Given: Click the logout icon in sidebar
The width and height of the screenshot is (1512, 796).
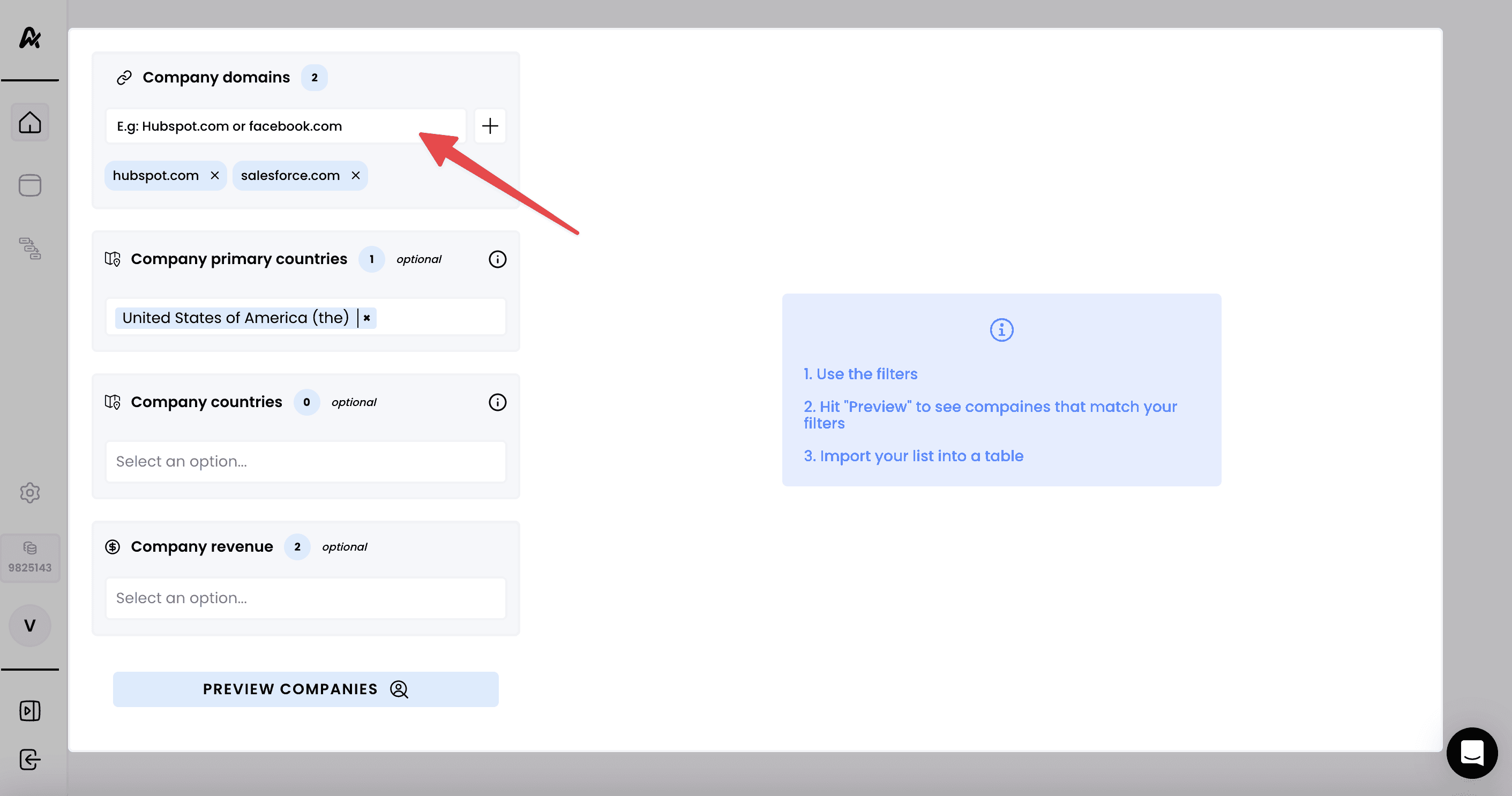Looking at the screenshot, I should point(29,759).
